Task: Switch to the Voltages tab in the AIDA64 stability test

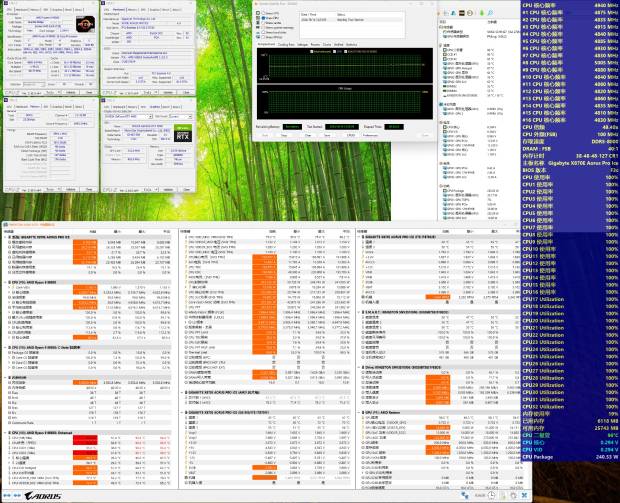Action: click(302, 45)
